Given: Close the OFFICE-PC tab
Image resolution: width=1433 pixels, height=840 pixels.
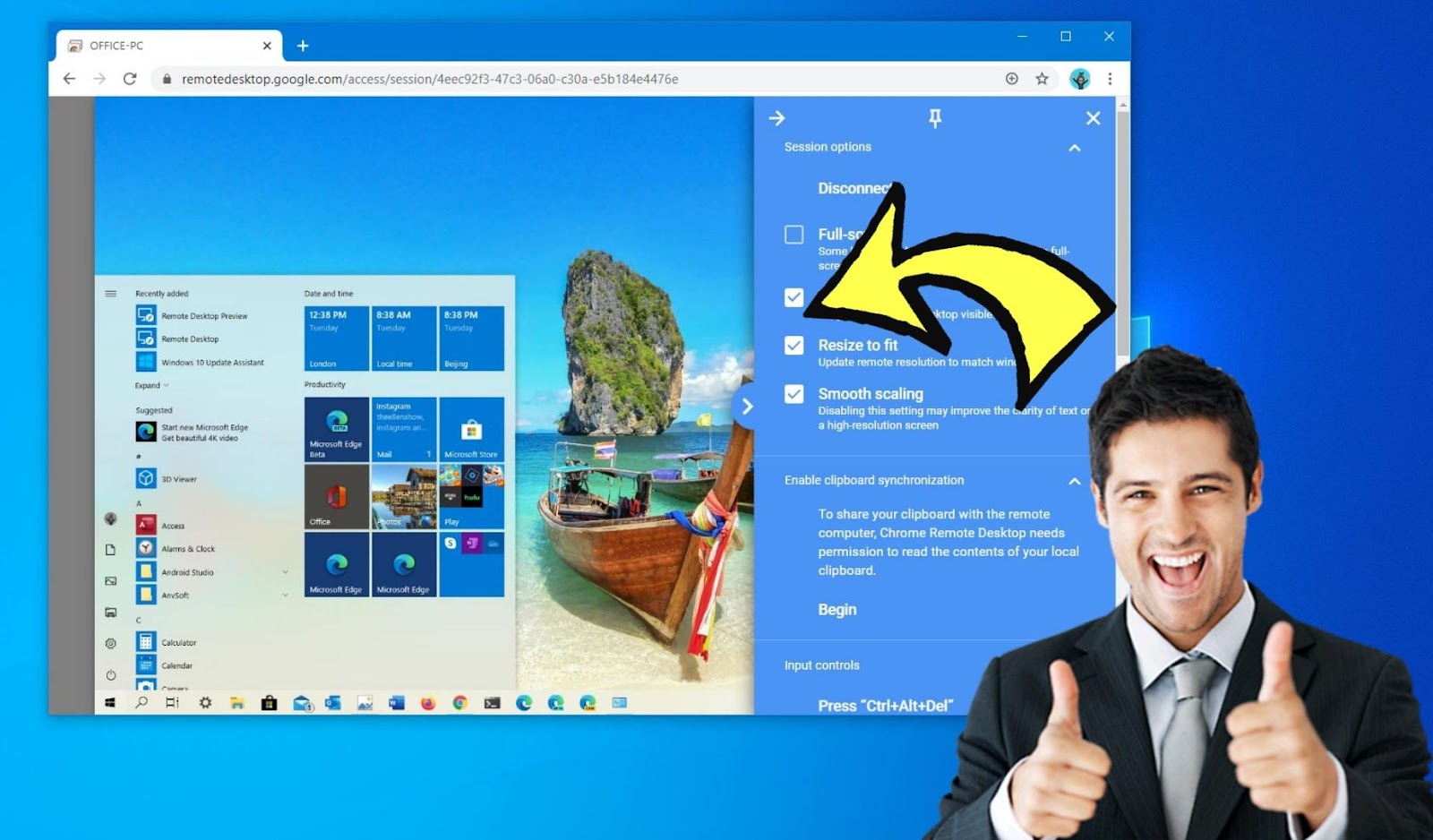Looking at the screenshot, I should [267, 46].
